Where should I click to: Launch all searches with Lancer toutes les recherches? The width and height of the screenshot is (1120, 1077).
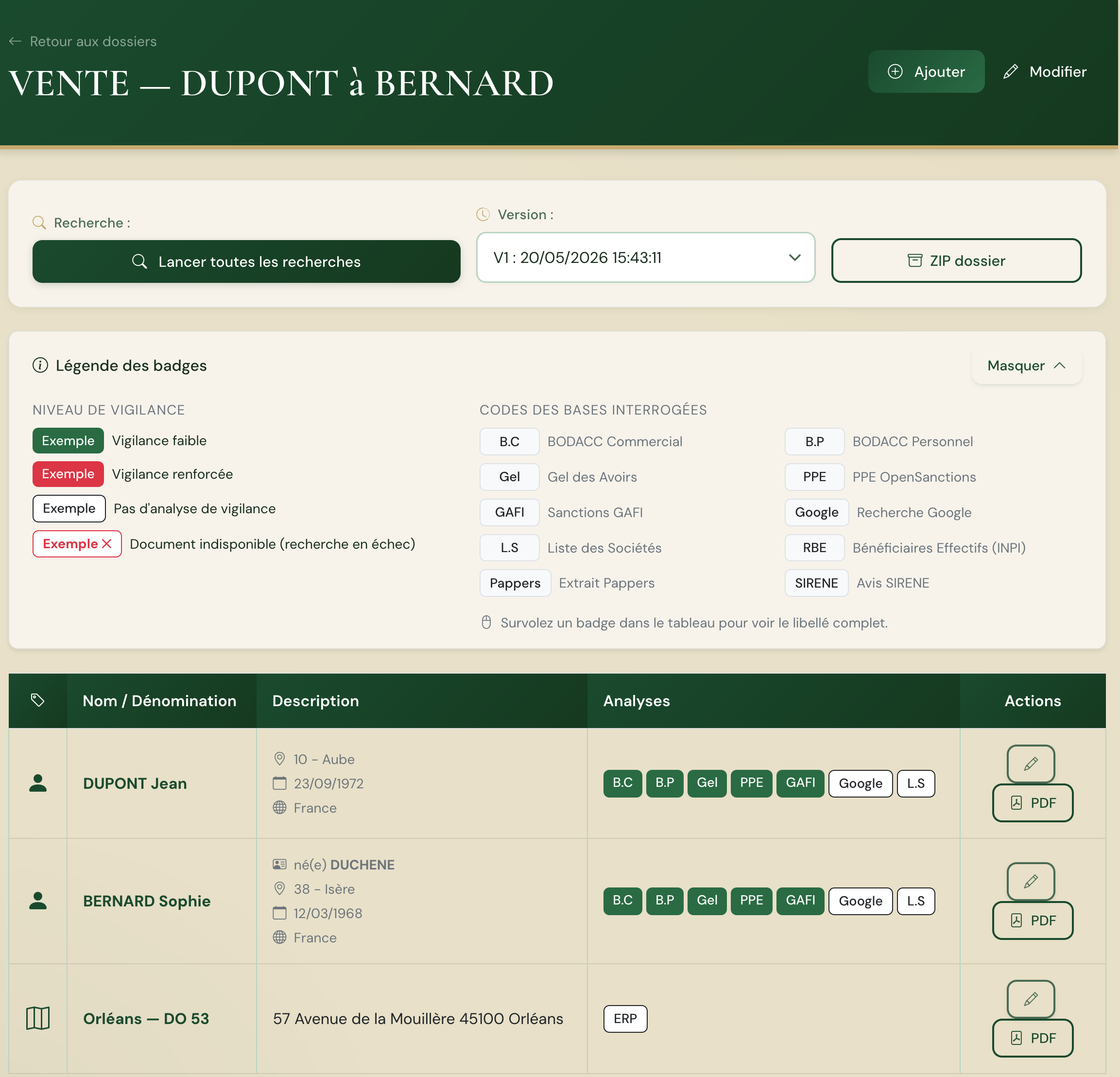click(246, 261)
